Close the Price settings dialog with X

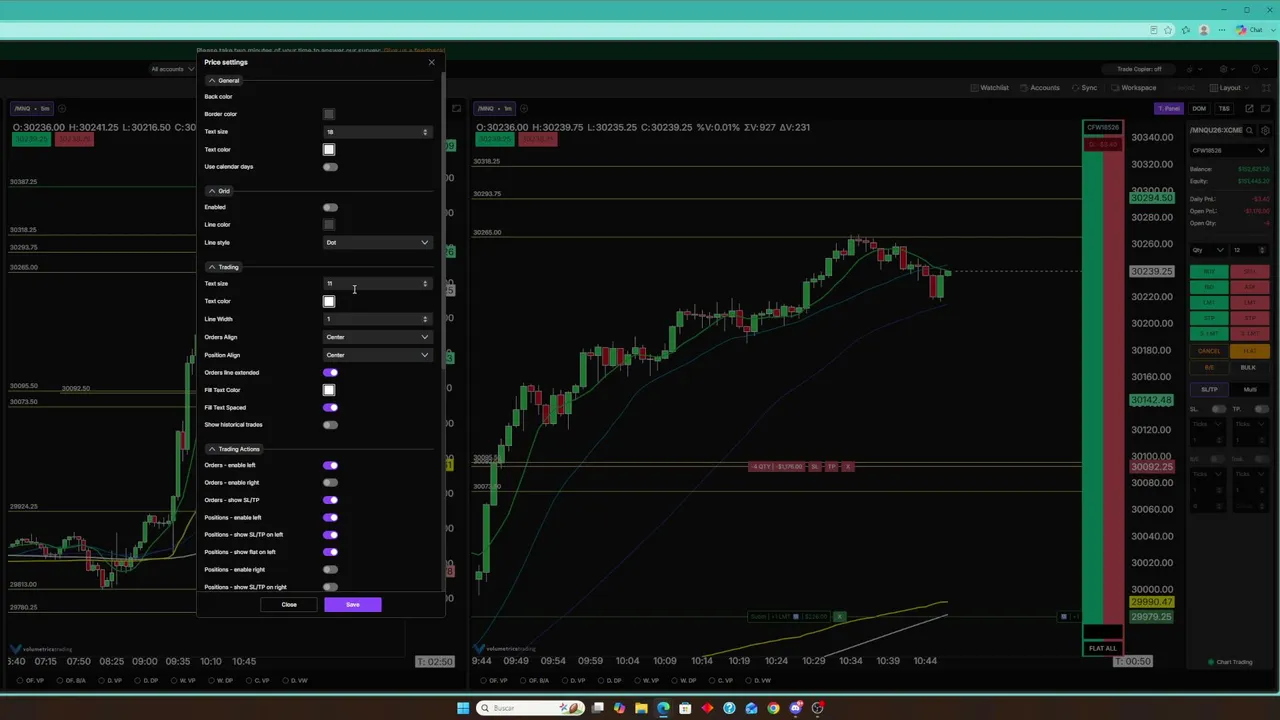pyautogui.click(x=432, y=62)
